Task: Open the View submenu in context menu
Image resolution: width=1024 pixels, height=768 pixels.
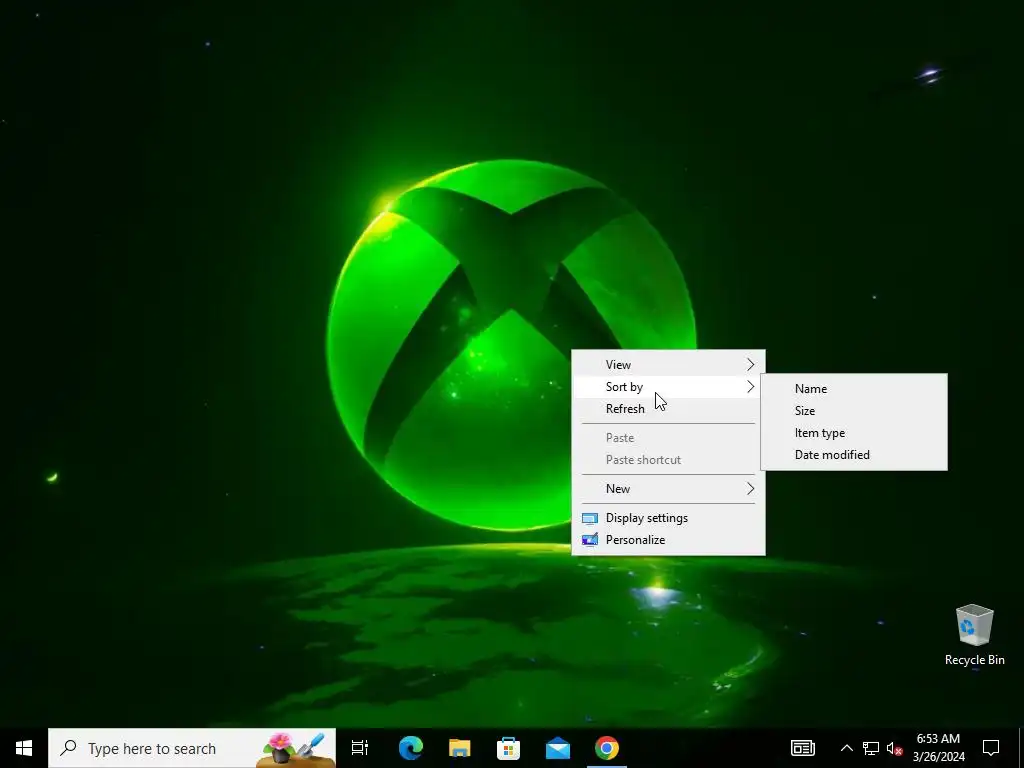Action: point(668,364)
